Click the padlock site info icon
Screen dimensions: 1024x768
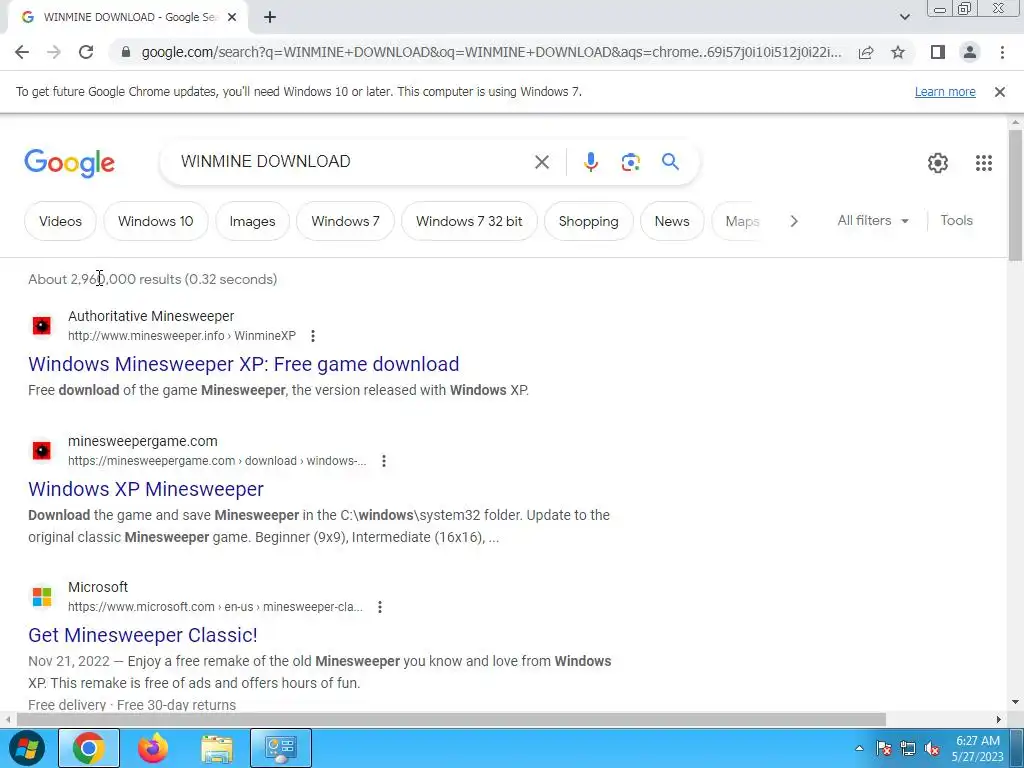(x=126, y=52)
